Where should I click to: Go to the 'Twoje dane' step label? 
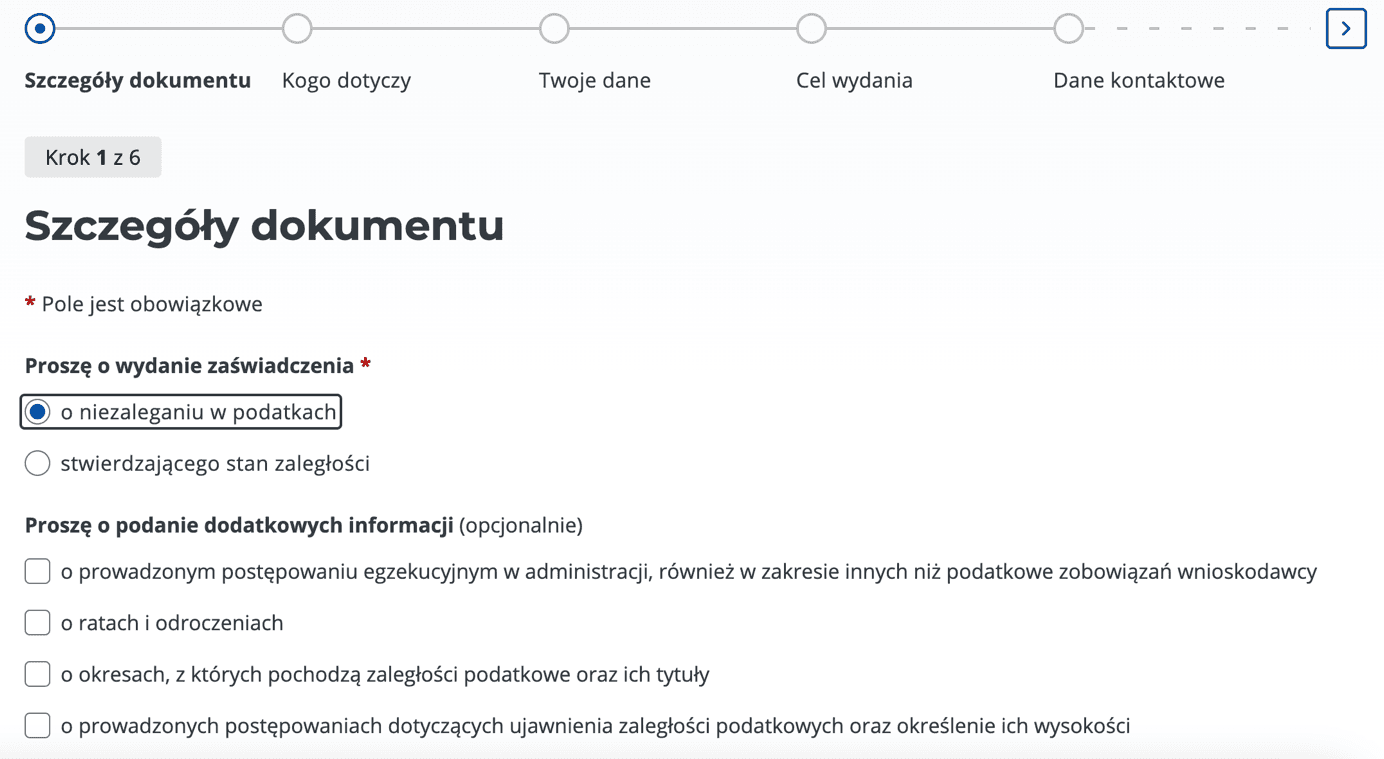point(594,81)
